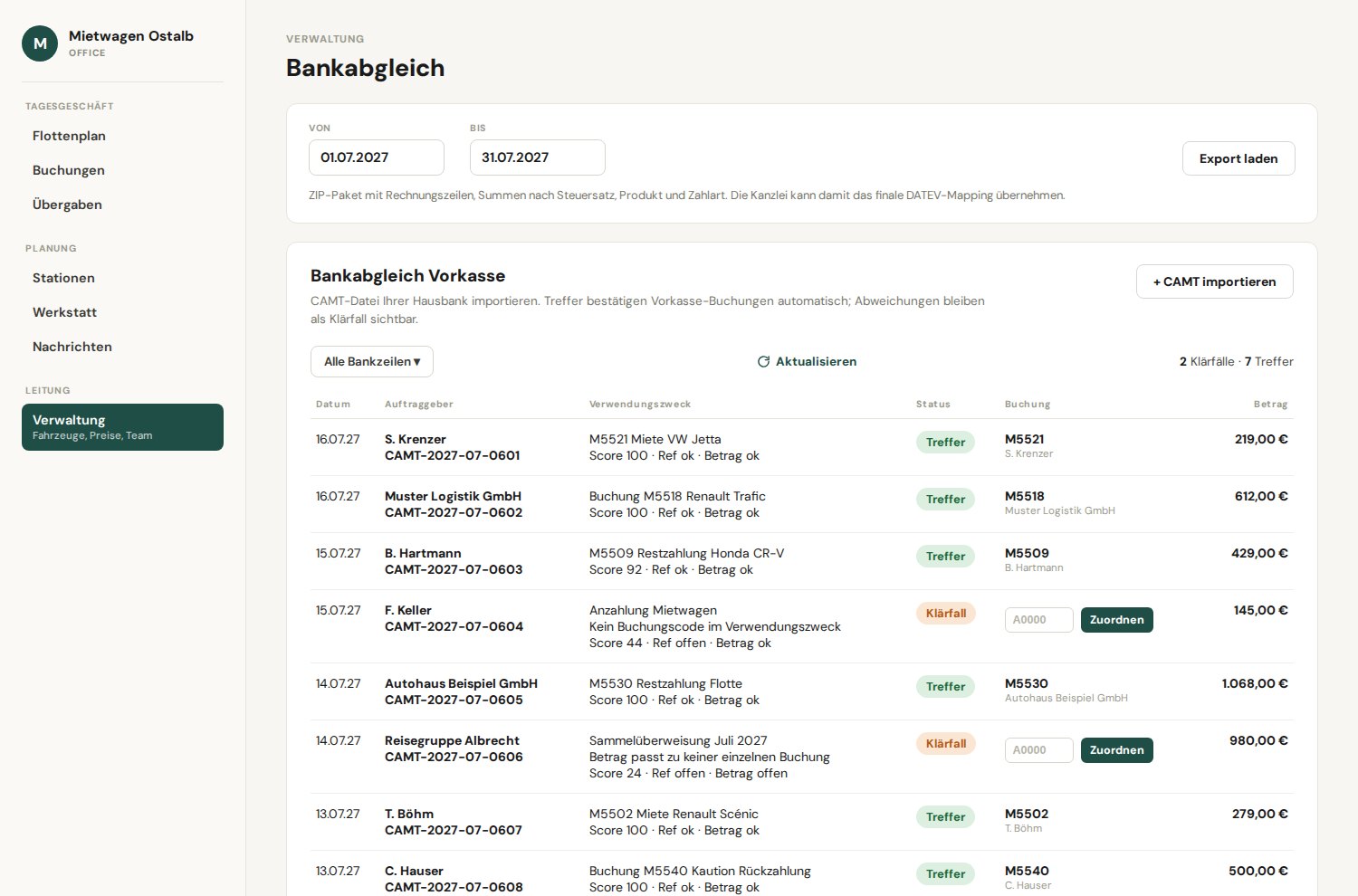This screenshot has width=1358, height=896.
Task: Click the booking code field in F. Keller row
Action: pos(1039,620)
